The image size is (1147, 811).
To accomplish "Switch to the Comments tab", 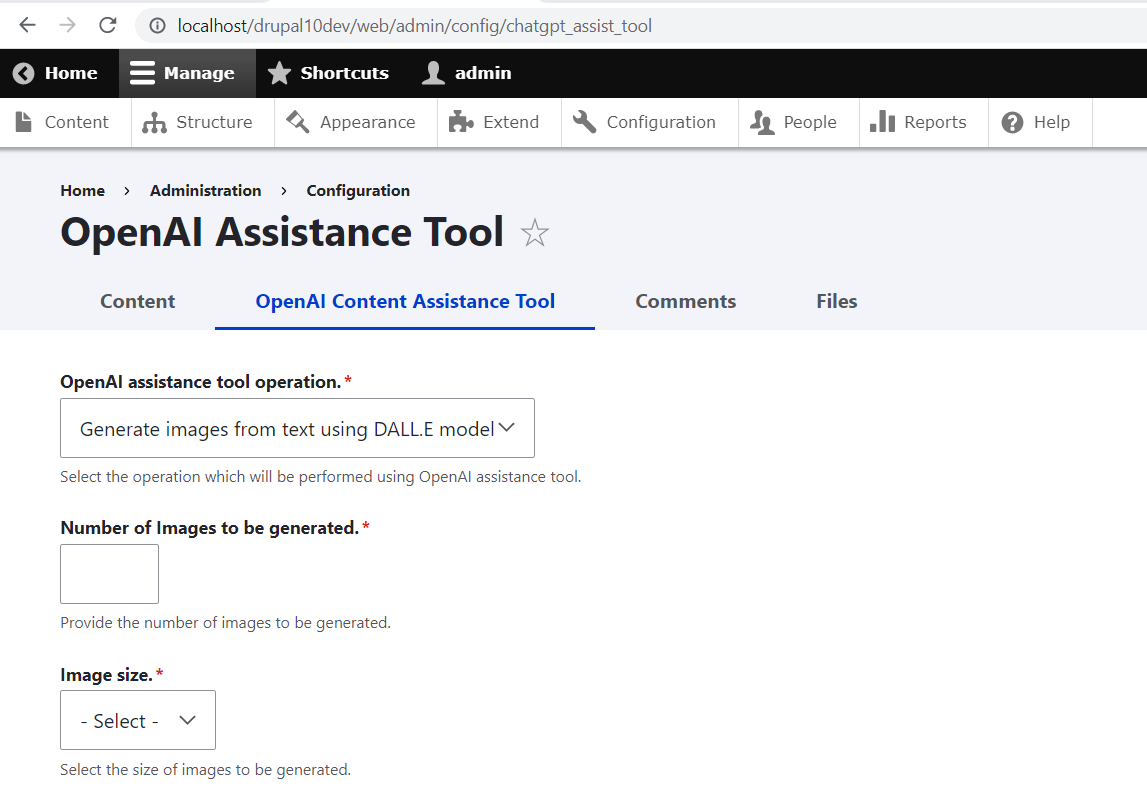I will pyautogui.click(x=685, y=301).
